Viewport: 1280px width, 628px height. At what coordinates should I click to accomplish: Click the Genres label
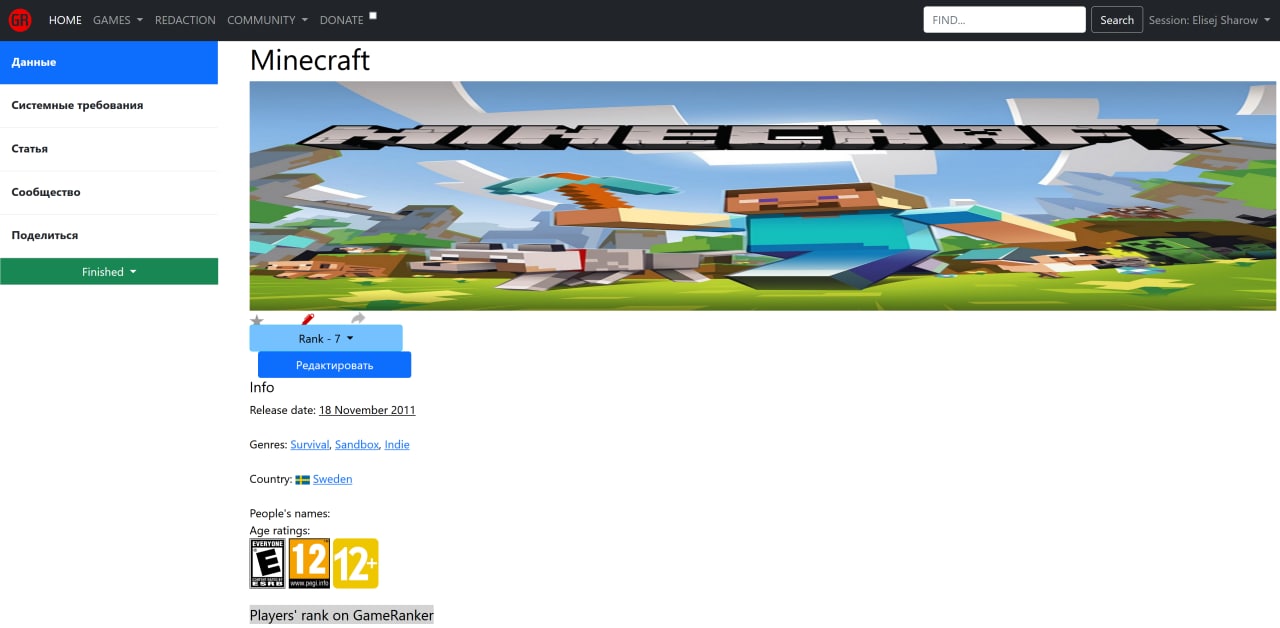[268, 445]
